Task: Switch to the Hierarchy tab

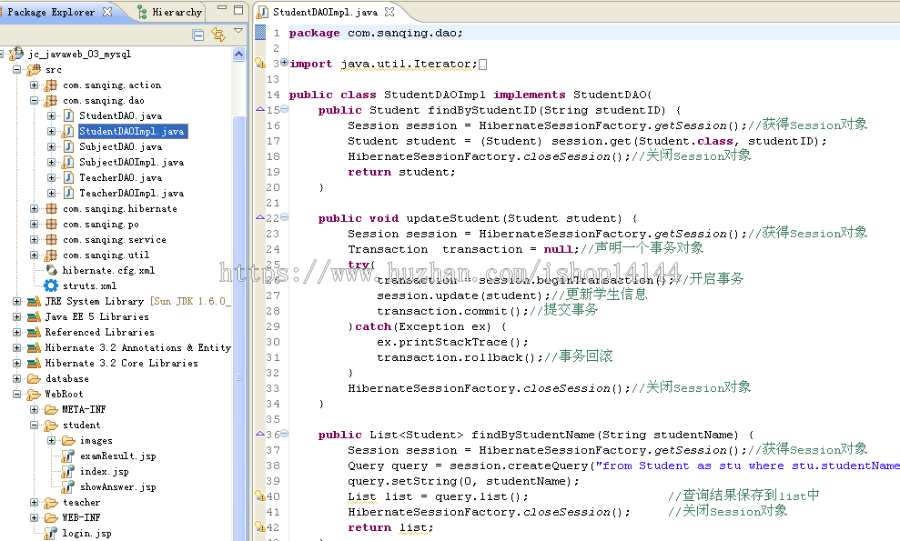Action: 170,11
